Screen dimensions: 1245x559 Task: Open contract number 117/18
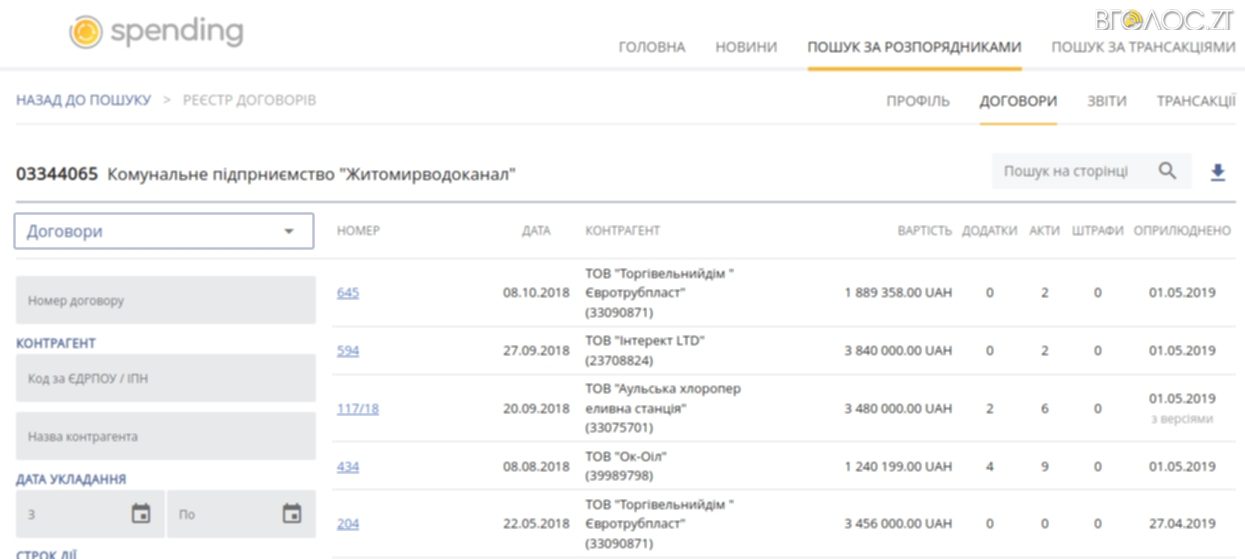(357, 408)
